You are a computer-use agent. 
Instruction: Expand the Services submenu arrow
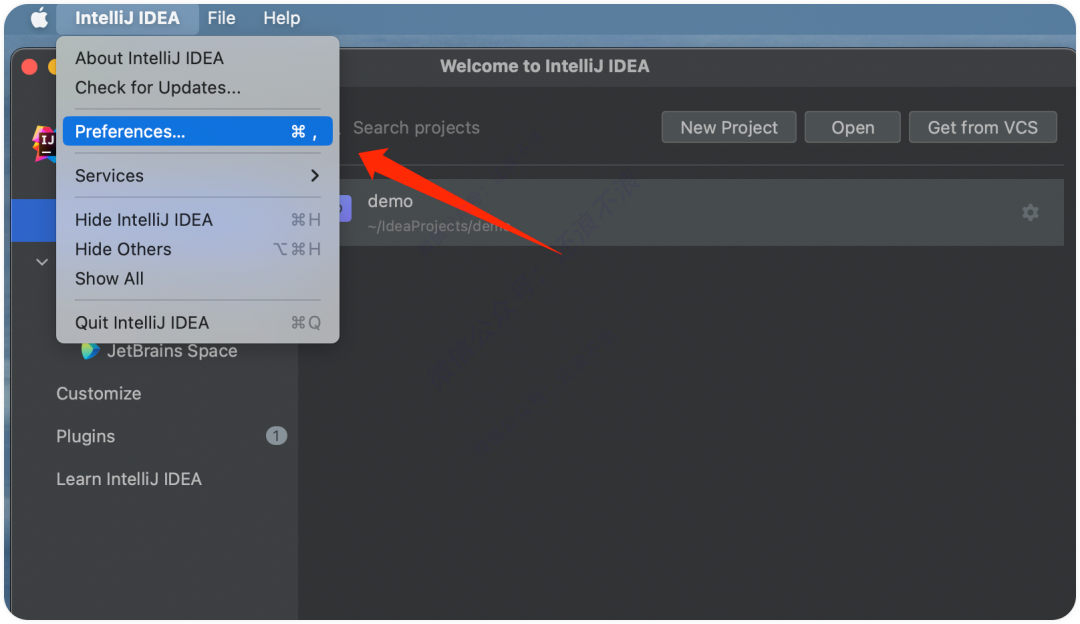(x=315, y=176)
